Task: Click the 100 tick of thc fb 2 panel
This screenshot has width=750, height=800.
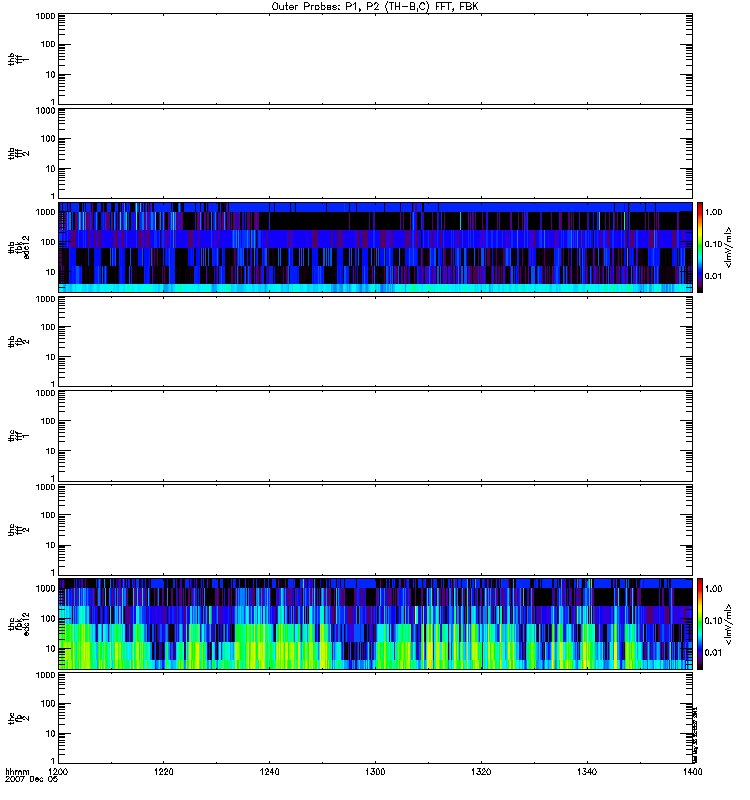Action: click(x=48, y=704)
